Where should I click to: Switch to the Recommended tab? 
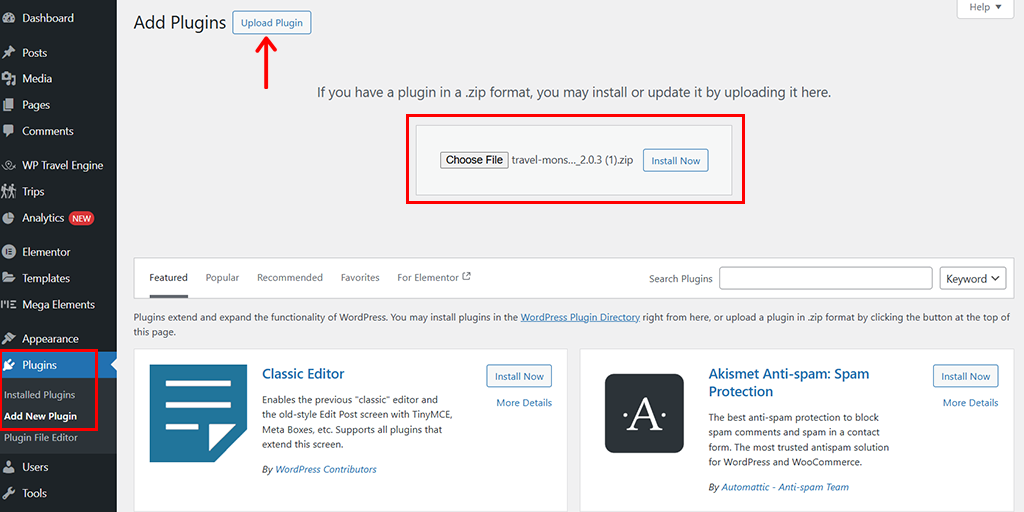[290, 278]
